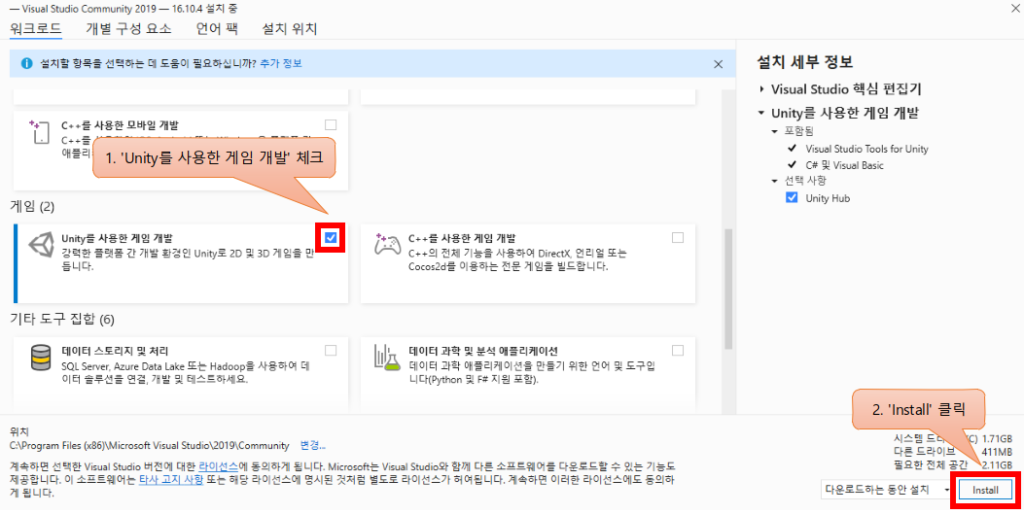Viewport: 1024px width, 514px height.
Task: Click the Install button
Action: 985,490
